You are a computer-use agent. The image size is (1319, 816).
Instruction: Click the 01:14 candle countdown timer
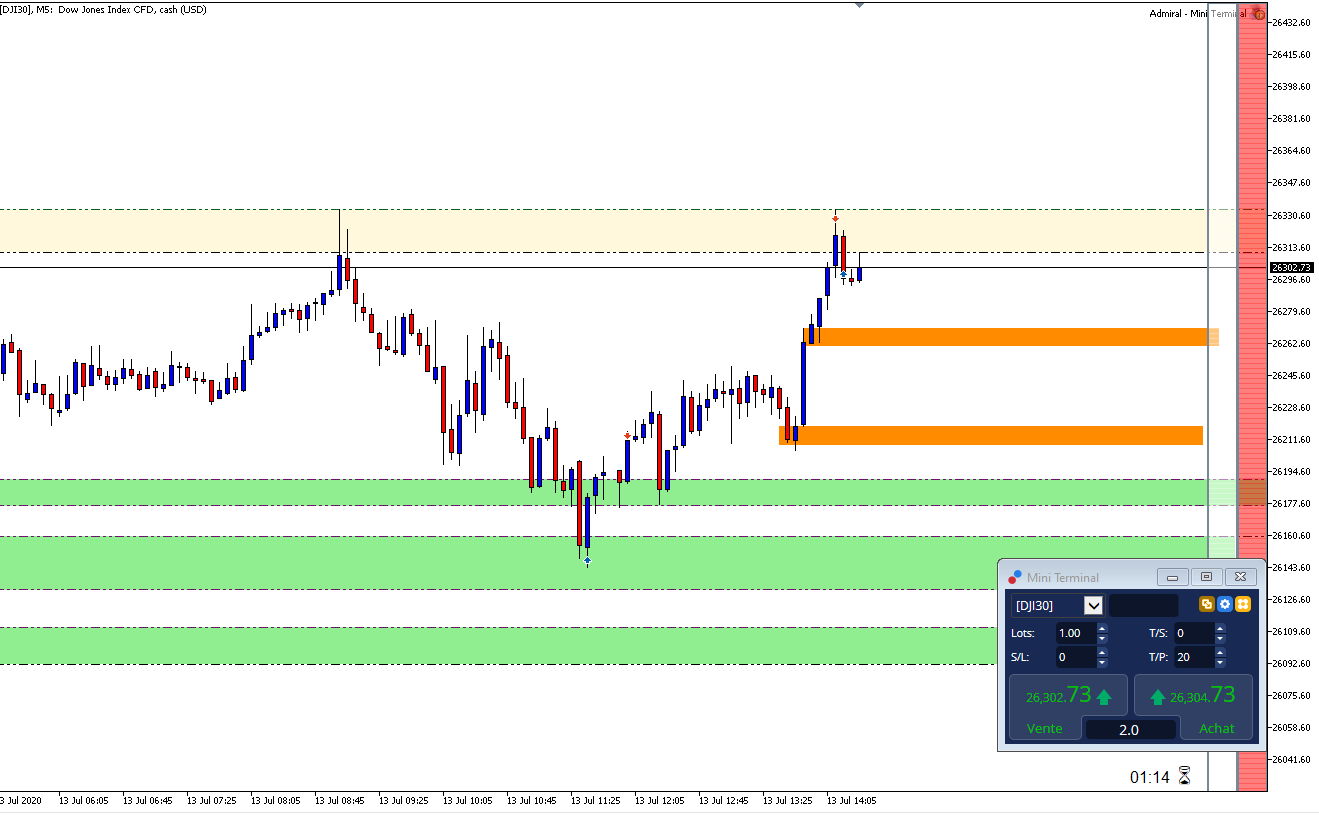1150,777
